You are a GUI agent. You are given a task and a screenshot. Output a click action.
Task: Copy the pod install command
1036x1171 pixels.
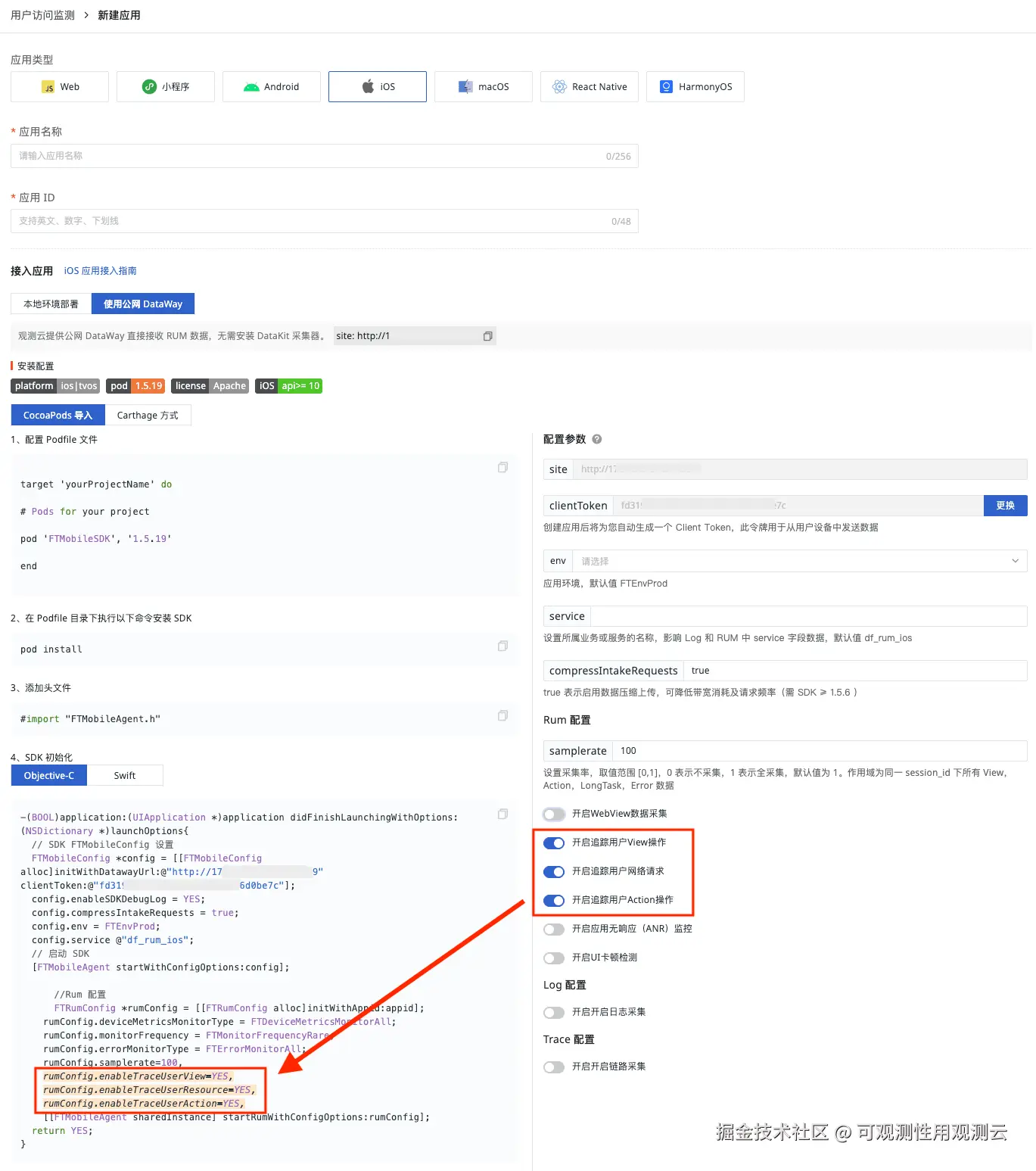tap(502, 646)
